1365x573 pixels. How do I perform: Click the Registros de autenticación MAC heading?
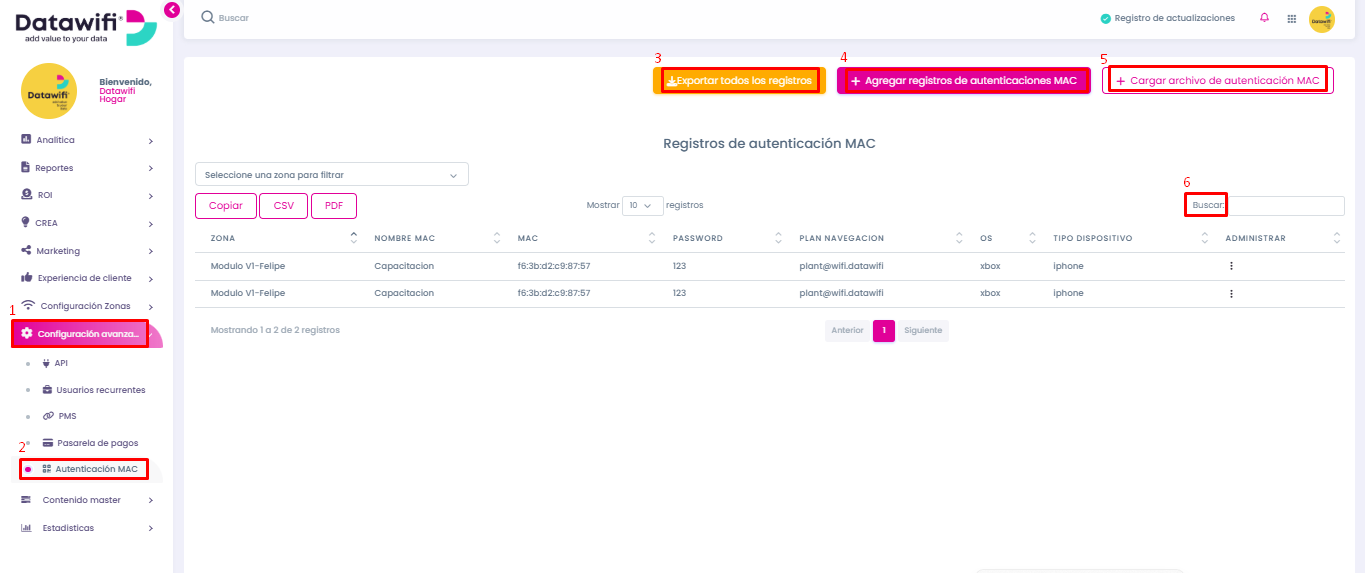click(x=769, y=144)
